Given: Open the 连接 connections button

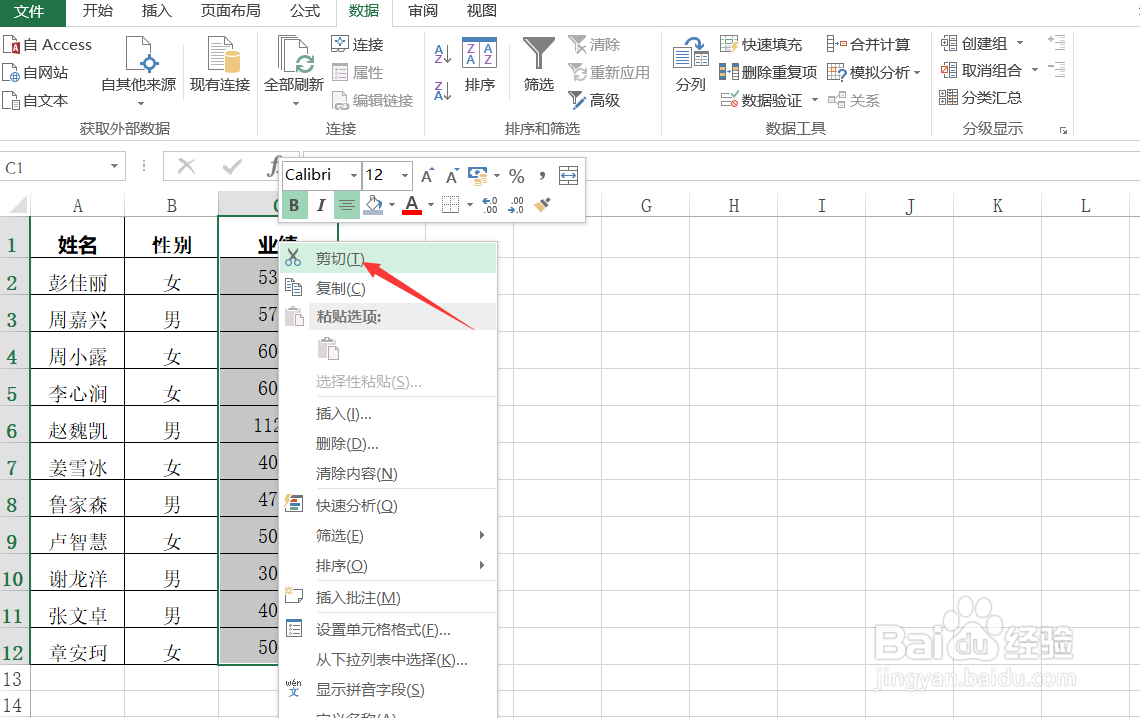Looking at the screenshot, I should [x=357, y=44].
